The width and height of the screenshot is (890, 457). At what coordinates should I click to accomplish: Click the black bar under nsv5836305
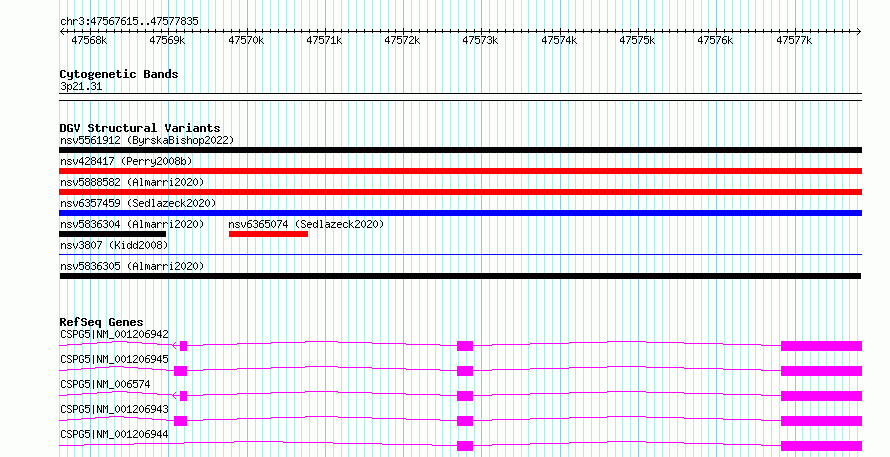coord(460,276)
